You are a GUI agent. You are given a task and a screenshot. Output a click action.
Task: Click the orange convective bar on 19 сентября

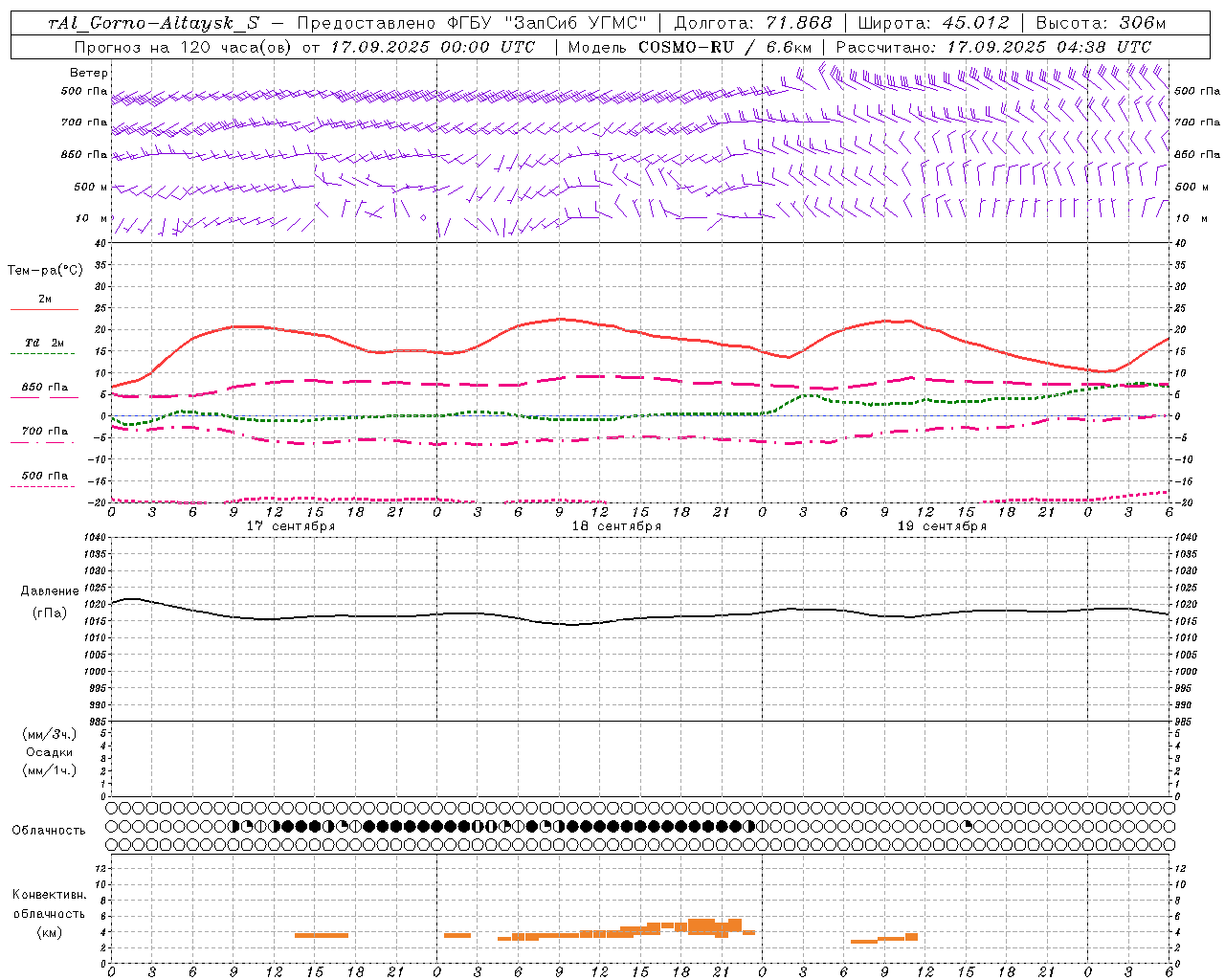click(x=884, y=939)
